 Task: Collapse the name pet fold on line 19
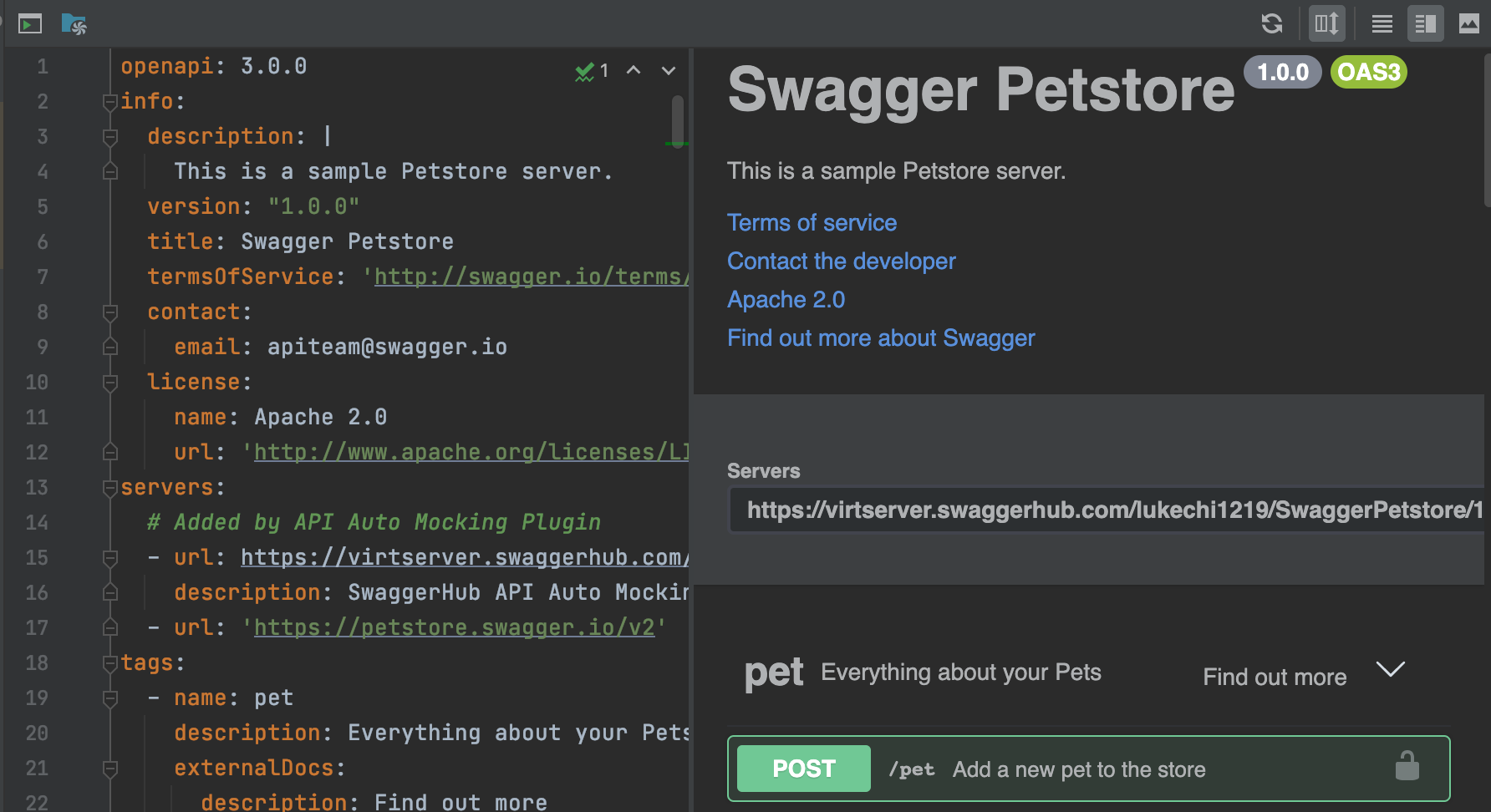tap(109, 698)
